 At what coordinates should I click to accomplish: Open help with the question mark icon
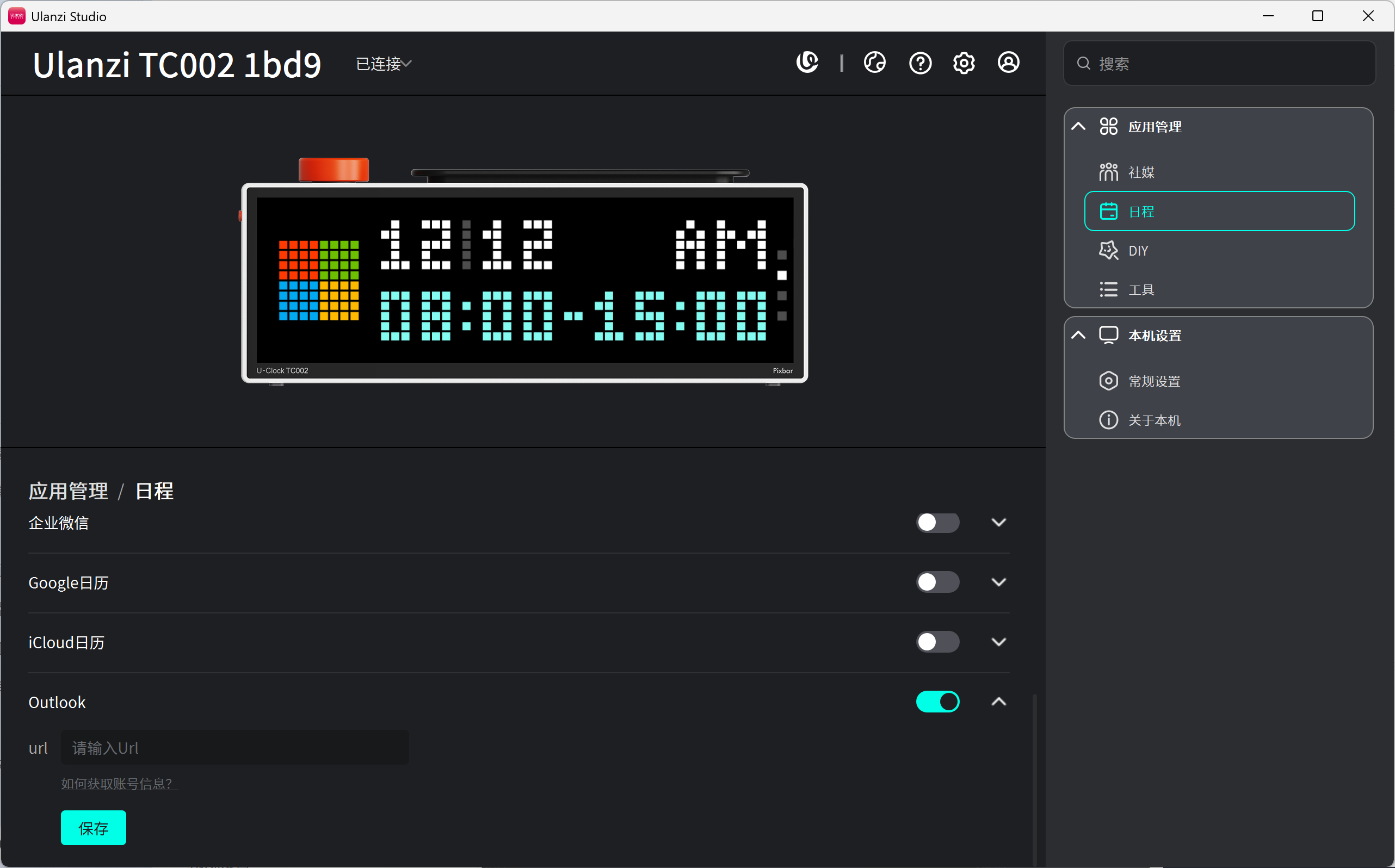click(x=920, y=63)
